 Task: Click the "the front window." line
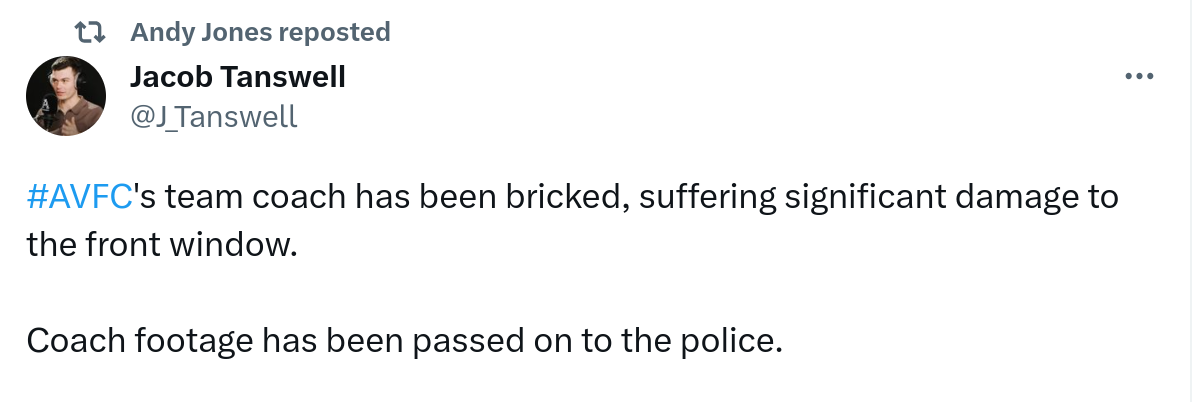162,245
